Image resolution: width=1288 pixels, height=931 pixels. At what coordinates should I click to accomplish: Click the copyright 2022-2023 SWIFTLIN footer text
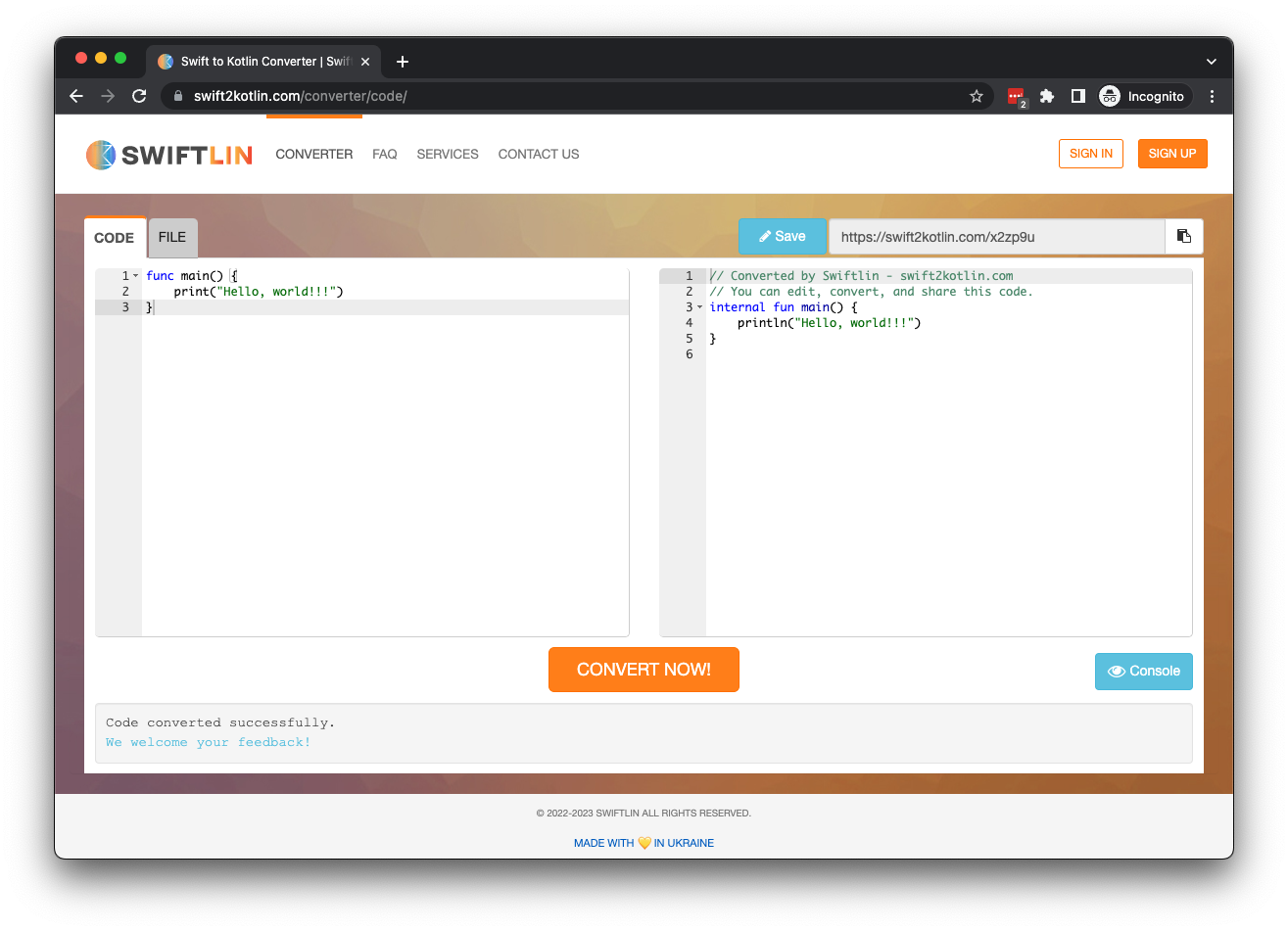pyautogui.click(x=644, y=814)
